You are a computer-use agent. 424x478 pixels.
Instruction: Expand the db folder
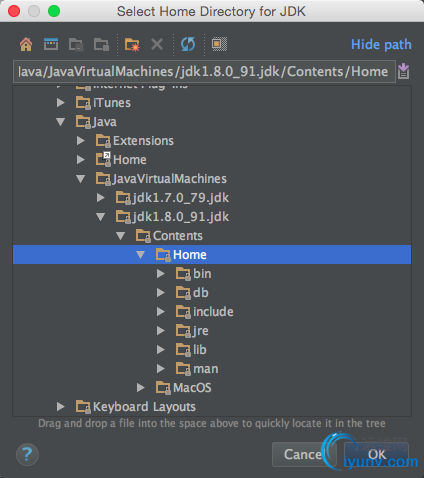pos(161,293)
